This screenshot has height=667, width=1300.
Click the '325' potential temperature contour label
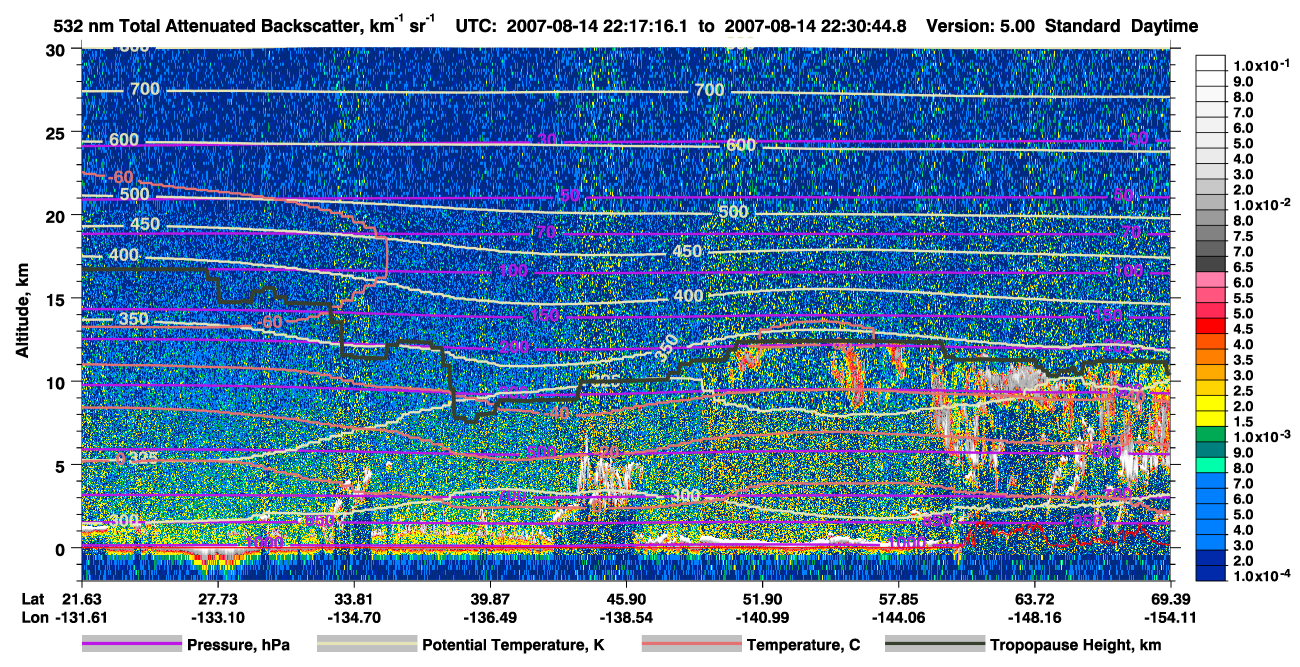143,459
